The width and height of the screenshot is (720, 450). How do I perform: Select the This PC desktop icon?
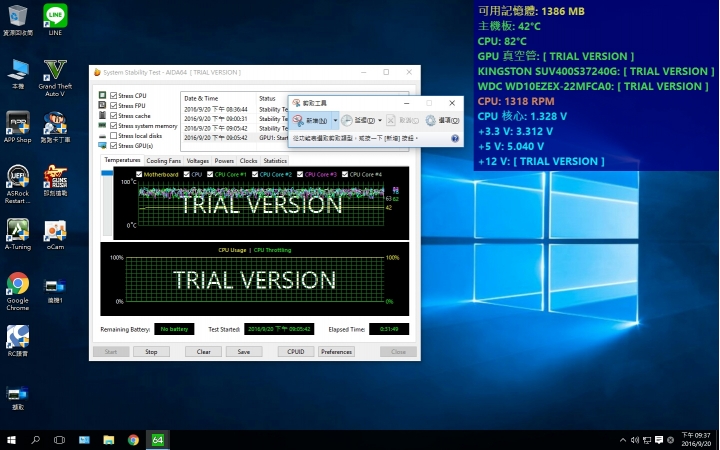pyautogui.click(x=17, y=73)
